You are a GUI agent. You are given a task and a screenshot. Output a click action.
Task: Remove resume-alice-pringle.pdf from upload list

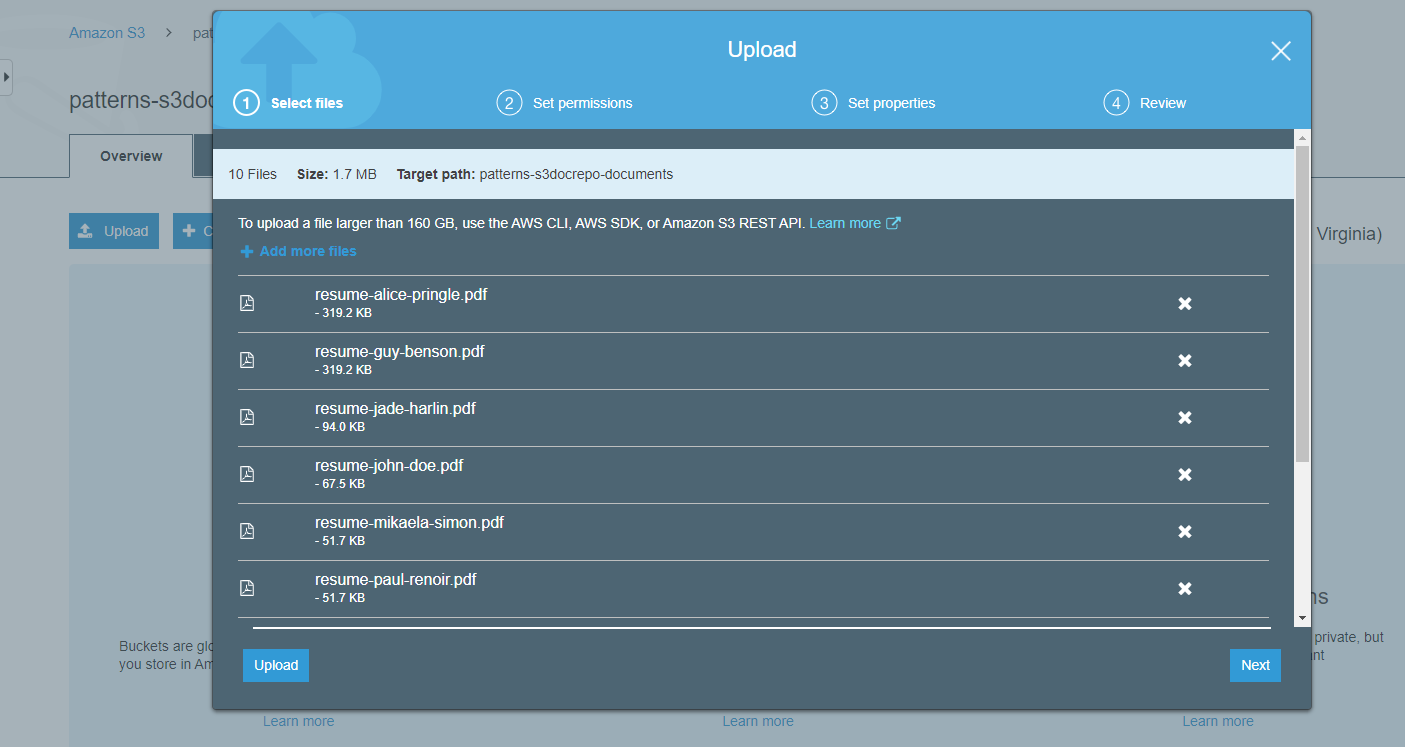coord(1185,304)
